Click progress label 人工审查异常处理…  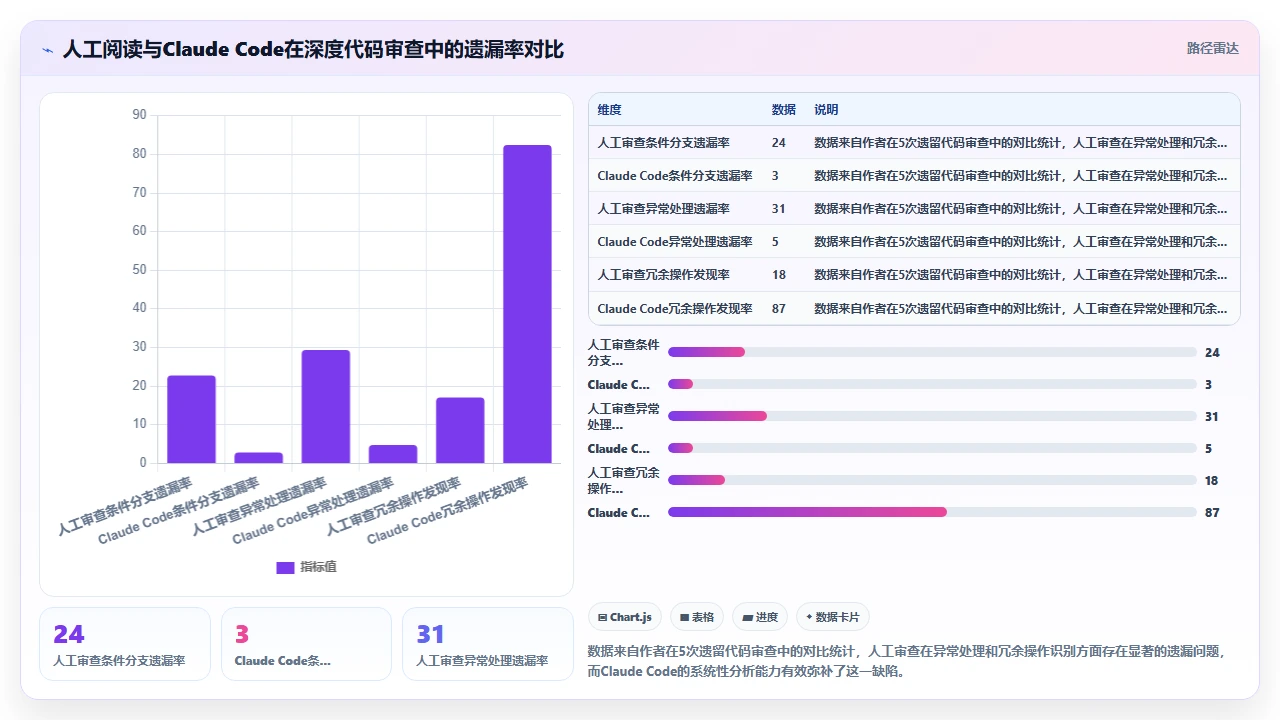[x=623, y=416]
